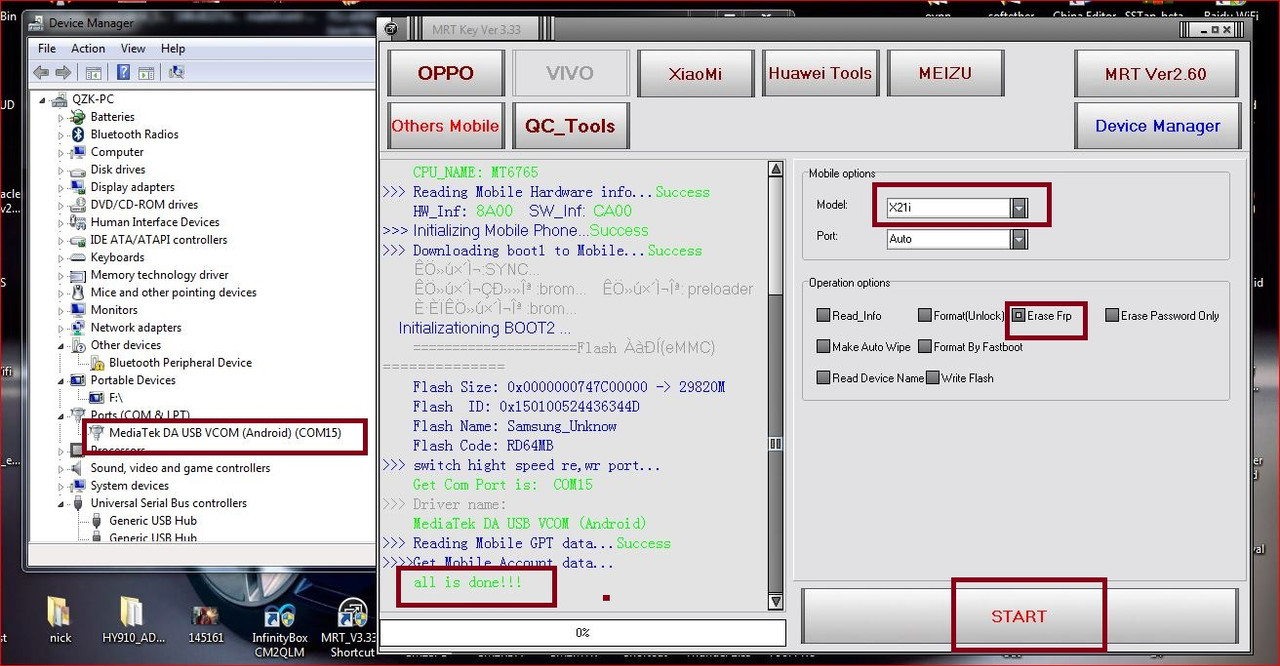1280x666 pixels.
Task: Click the MRT Ver2.60 button
Action: coord(1156,73)
